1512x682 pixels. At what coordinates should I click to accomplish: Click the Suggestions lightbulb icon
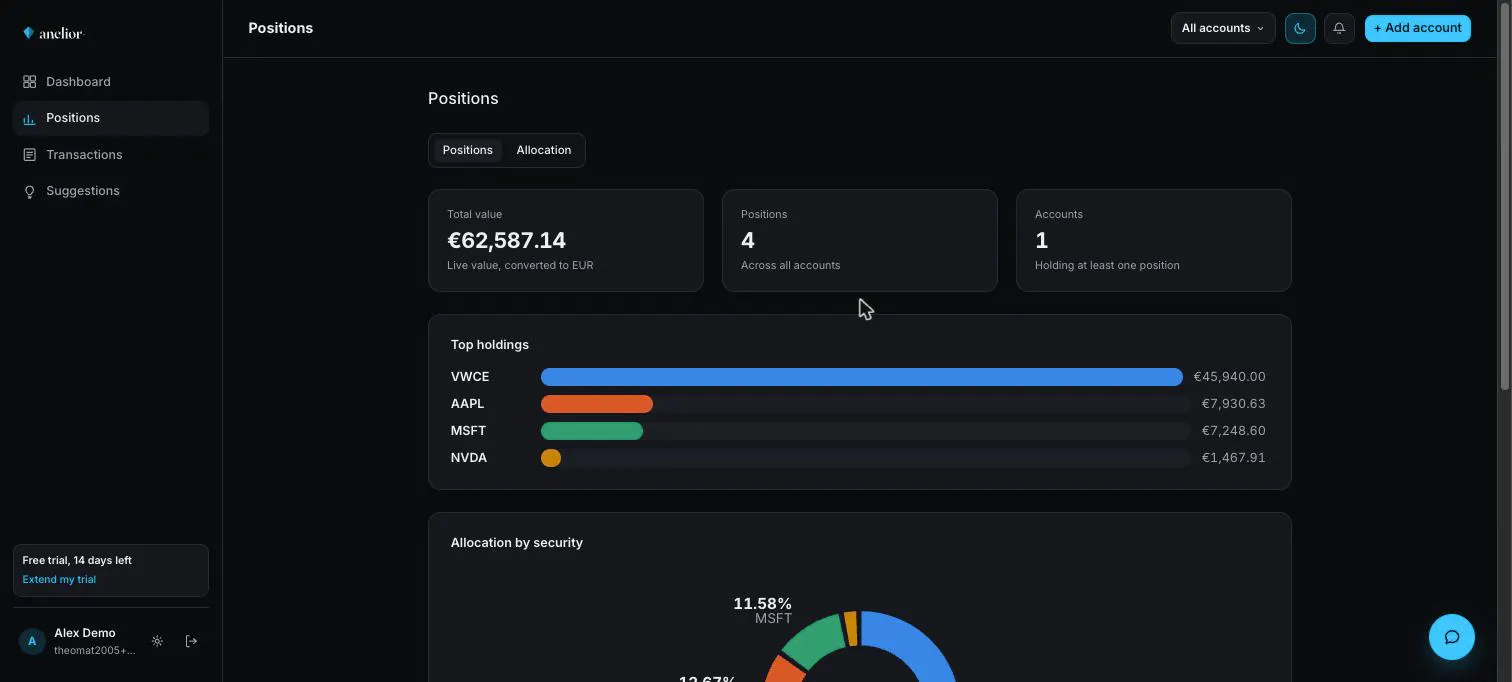click(x=29, y=191)
